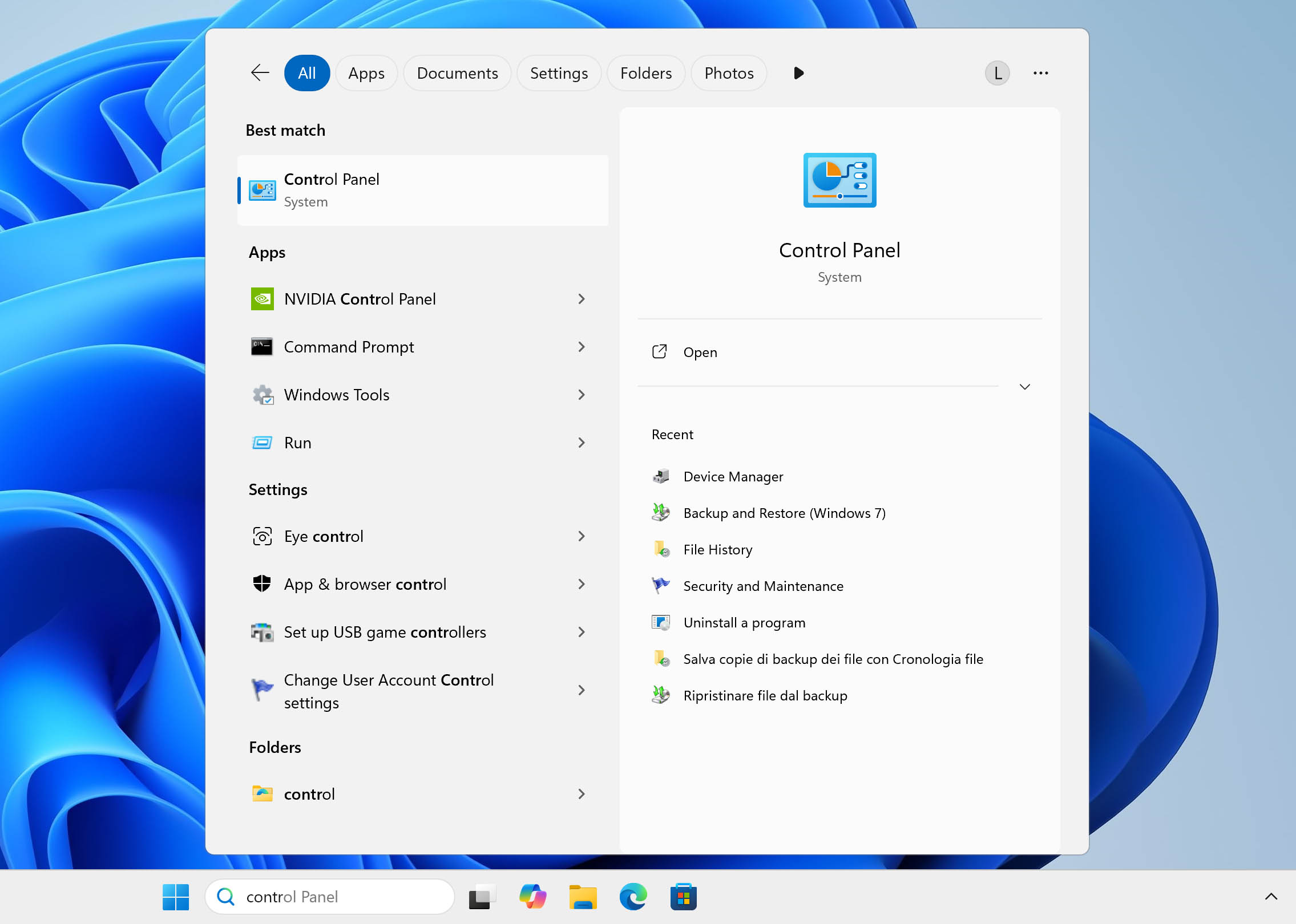Open File History from Recent
The height and width of the screenshot is (924, 1296).
click(839, 549)
